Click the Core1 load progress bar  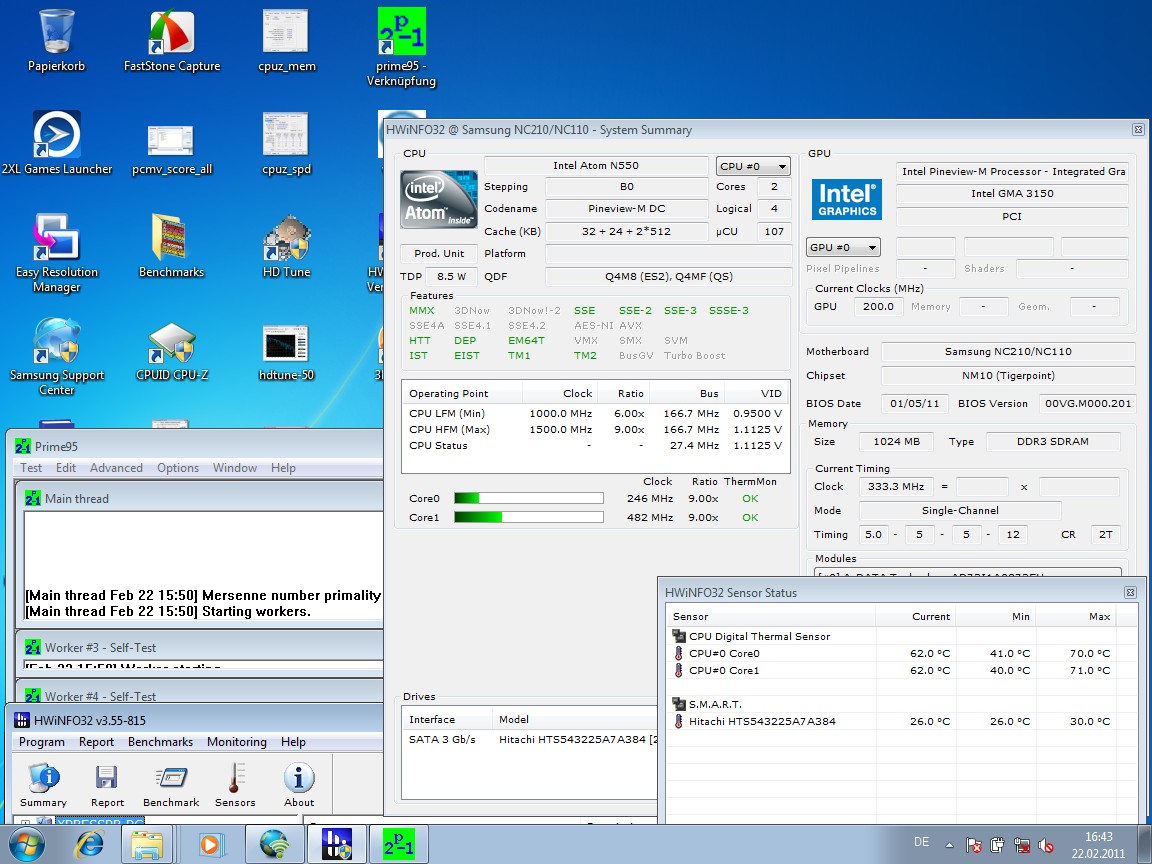(x=529, y=517)
